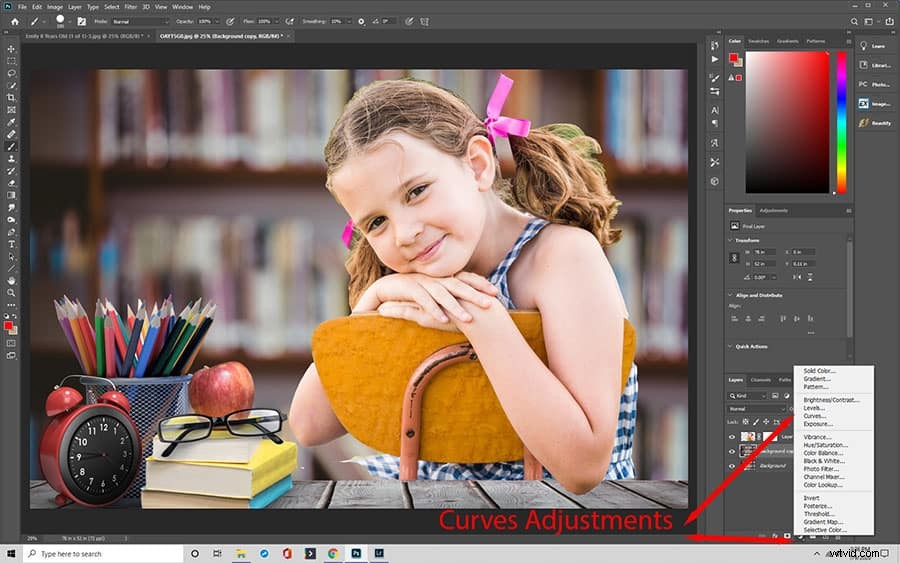
Task: Choose Levels from adjustment menu
Action: pyautogui.click(x=814, y=408)
